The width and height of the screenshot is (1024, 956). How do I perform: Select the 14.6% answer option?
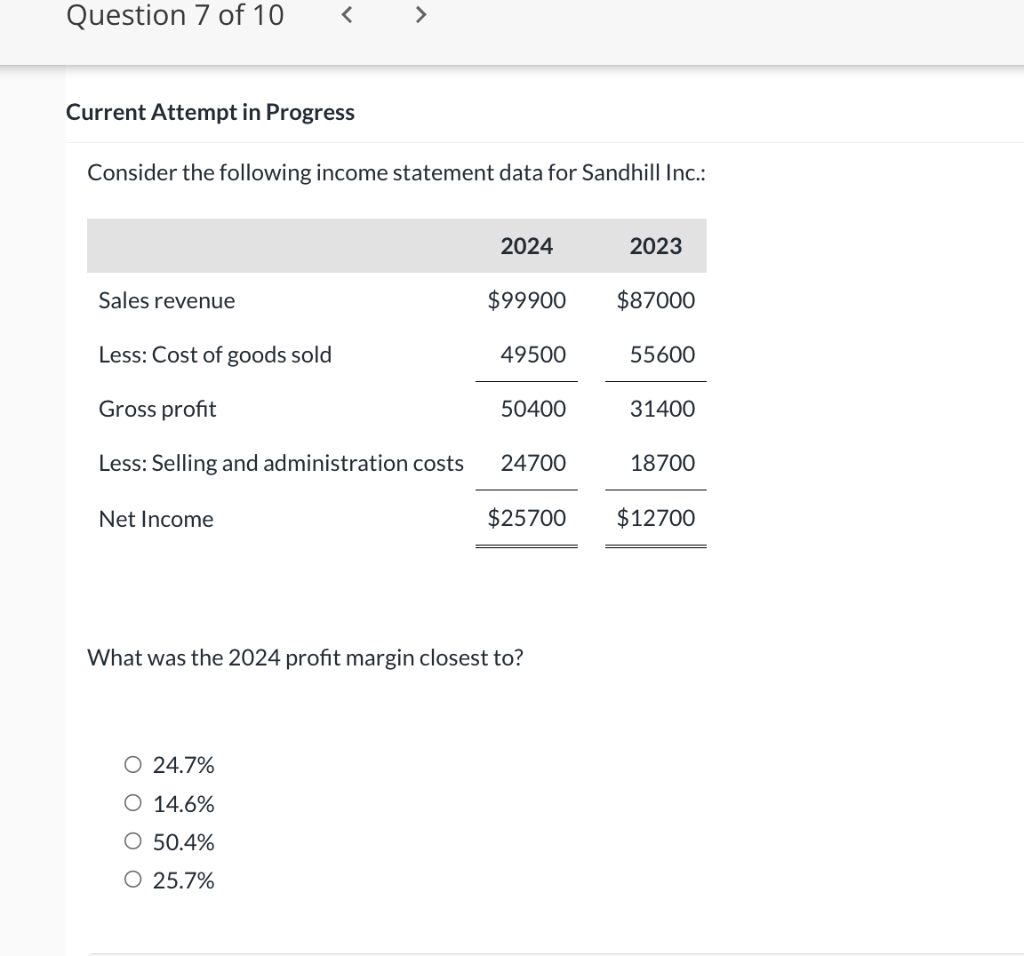click(x=132, y=803)
